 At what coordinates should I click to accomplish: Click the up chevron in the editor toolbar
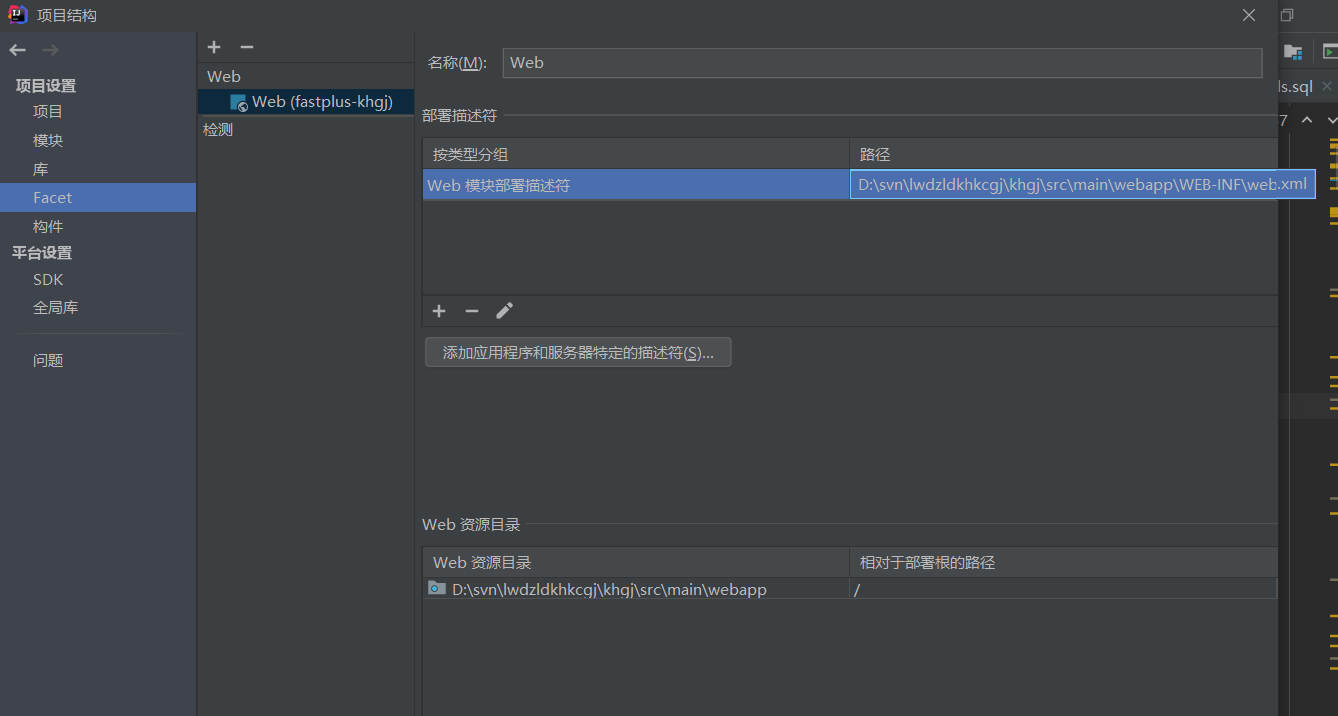[1306, 119]
